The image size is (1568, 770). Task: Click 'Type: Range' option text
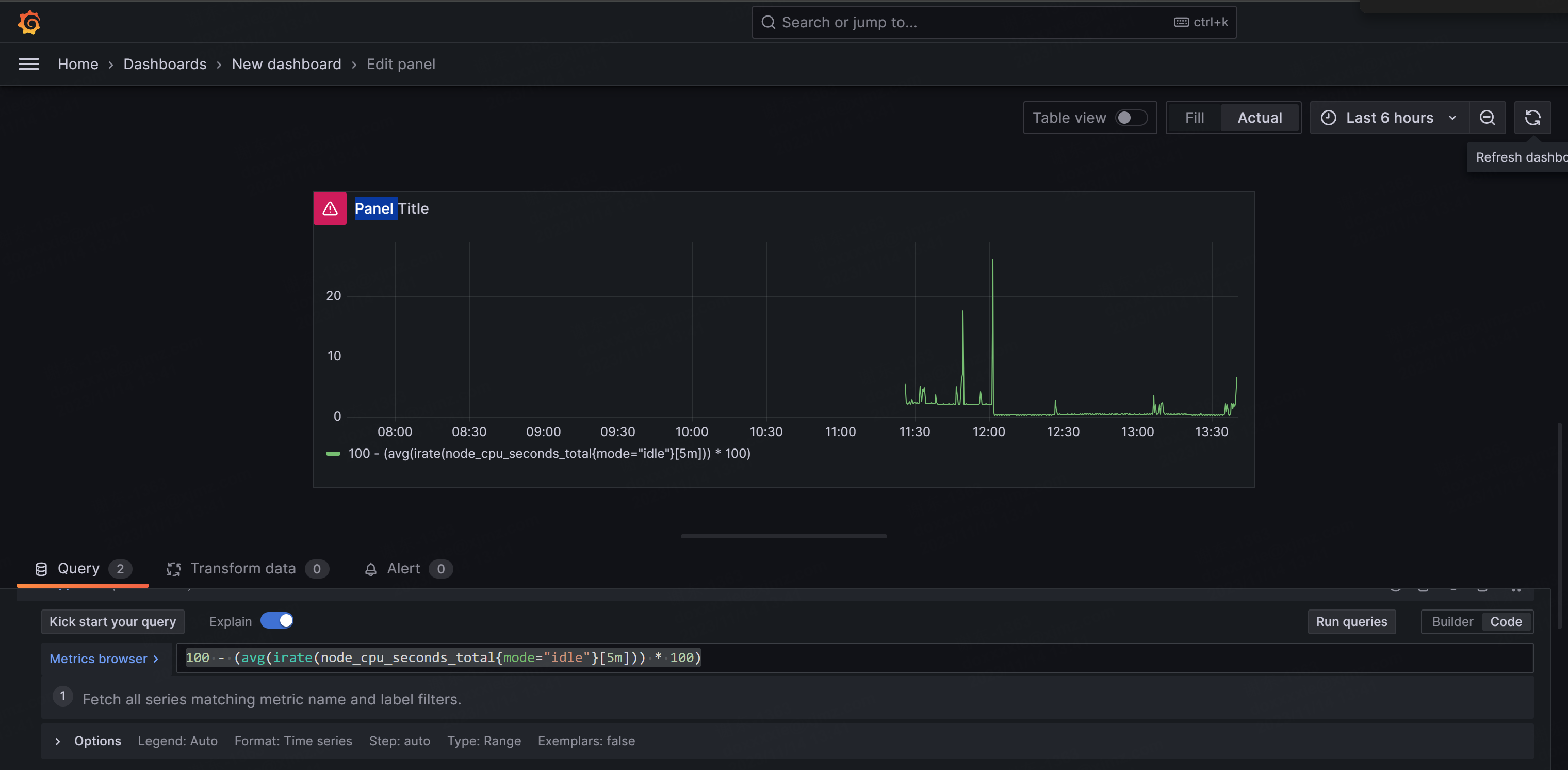[484, 741]
